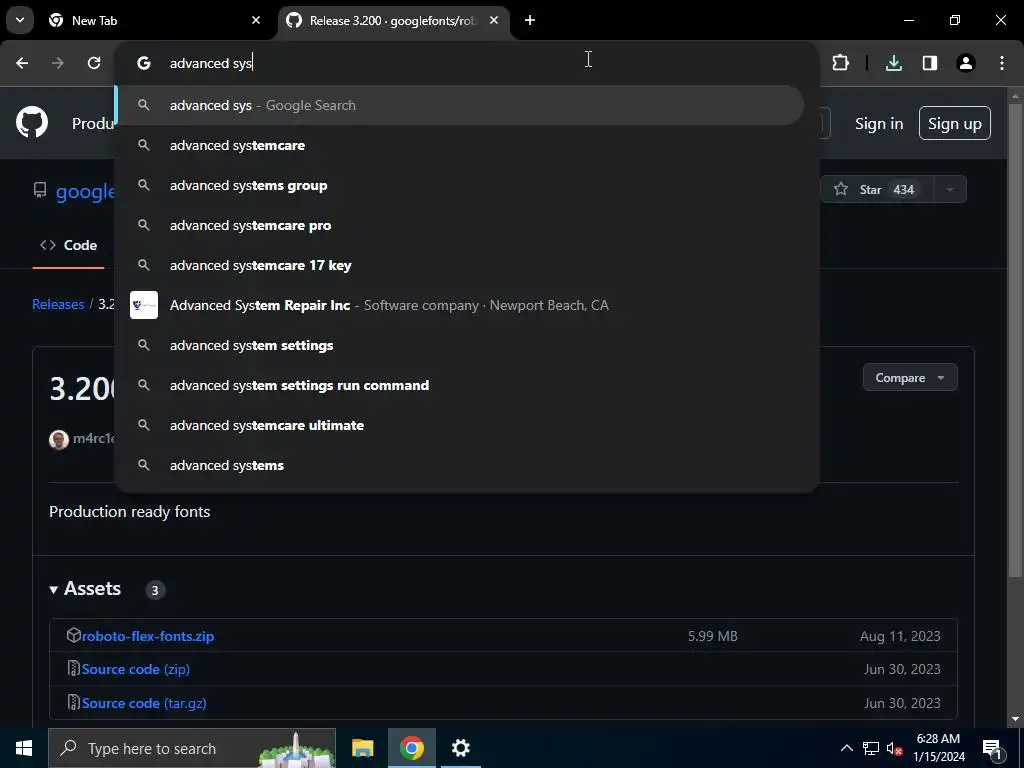The image size is (1024, 768).
Task: Expand the Star lists dropdown arrow
Action: coord(950,189)
